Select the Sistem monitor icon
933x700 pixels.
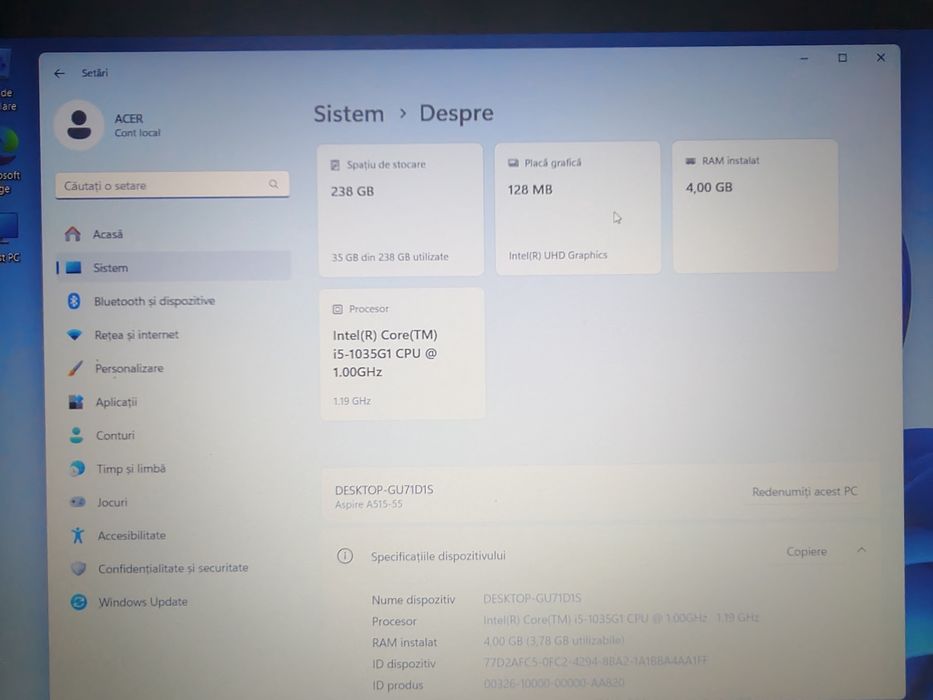pos(73,267)
